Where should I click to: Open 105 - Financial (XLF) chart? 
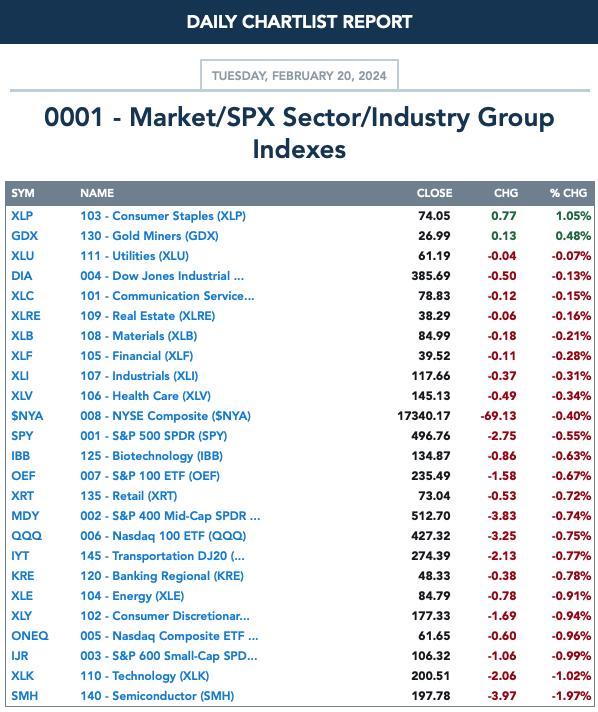click(x=137, y=356)
